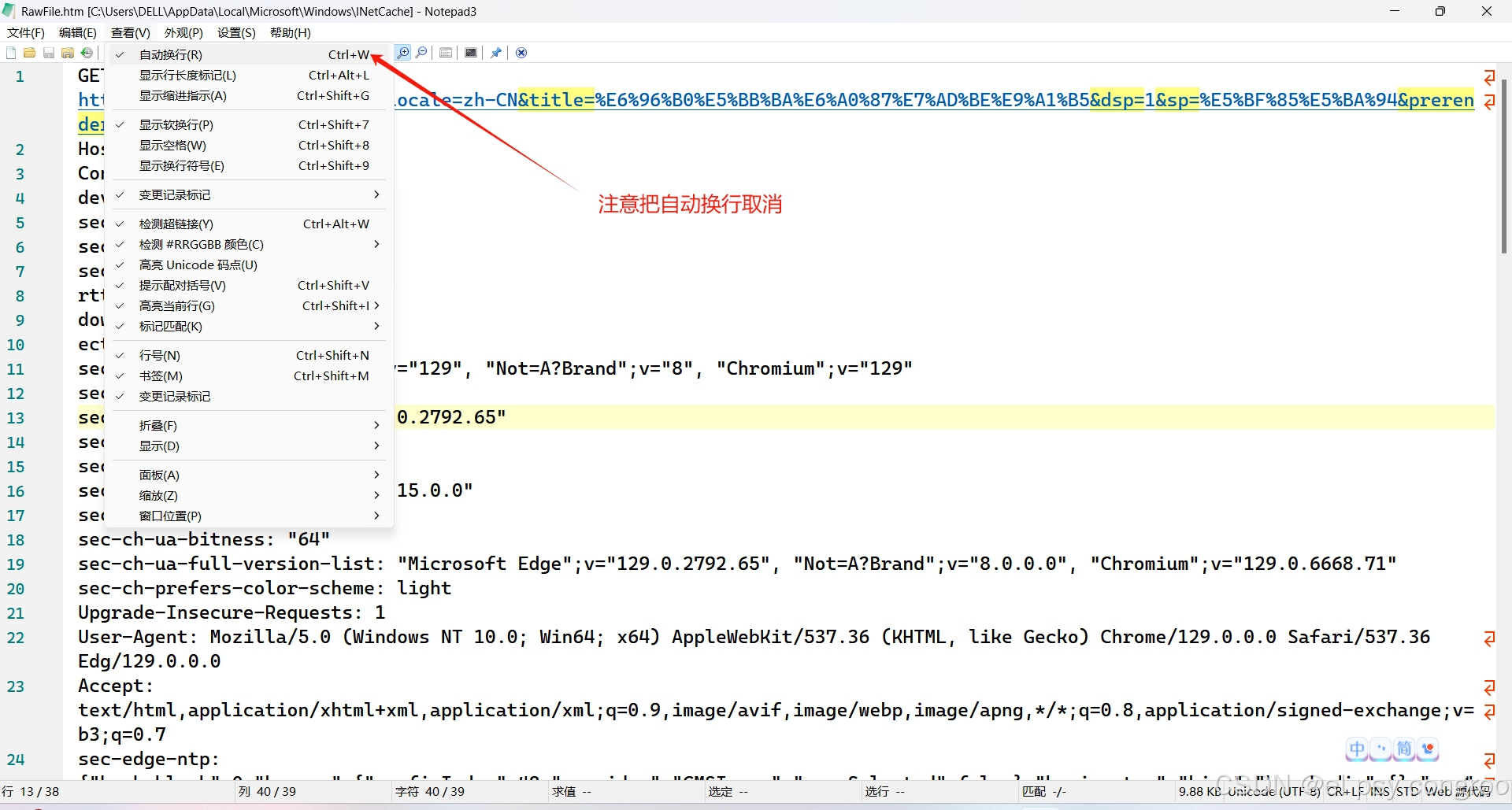Click the INS insert mode status field

[1380, 791]
